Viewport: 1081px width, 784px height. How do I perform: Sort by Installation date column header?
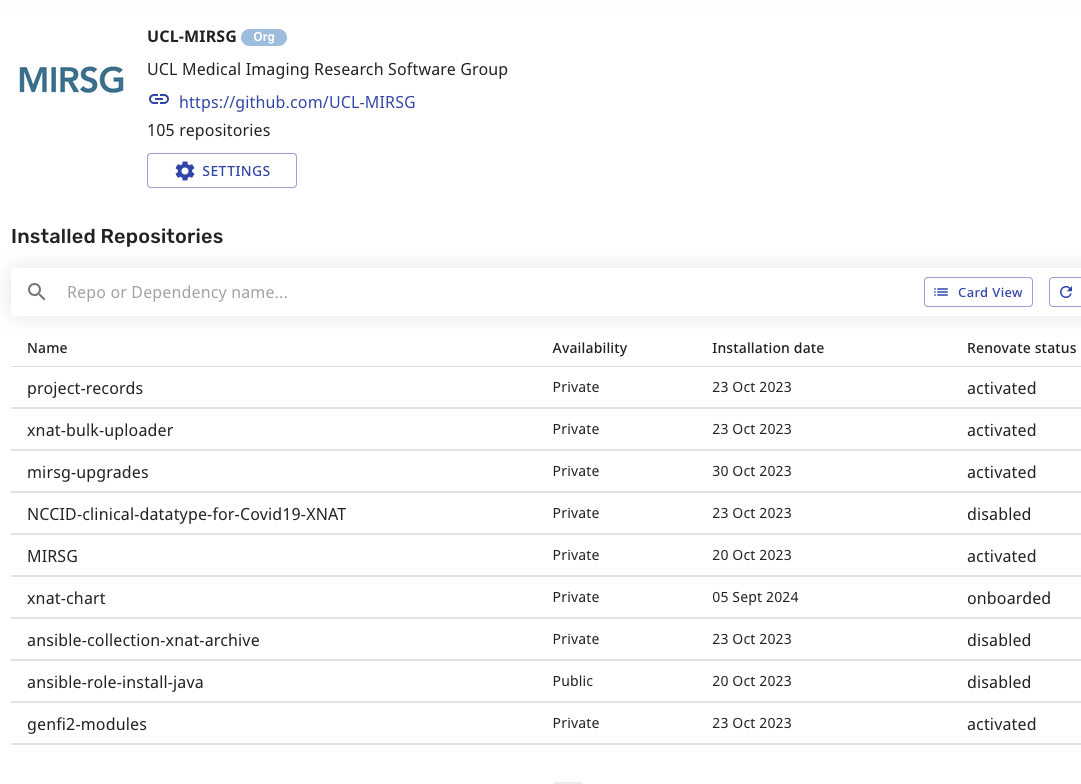pos(767,348)
